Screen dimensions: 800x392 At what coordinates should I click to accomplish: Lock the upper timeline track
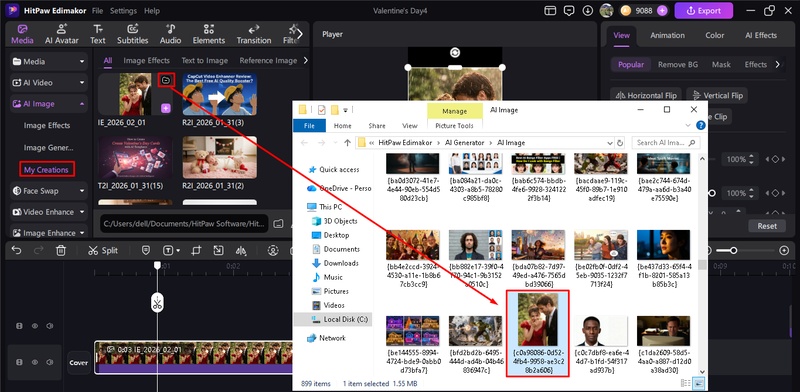(x=19, y=326)
